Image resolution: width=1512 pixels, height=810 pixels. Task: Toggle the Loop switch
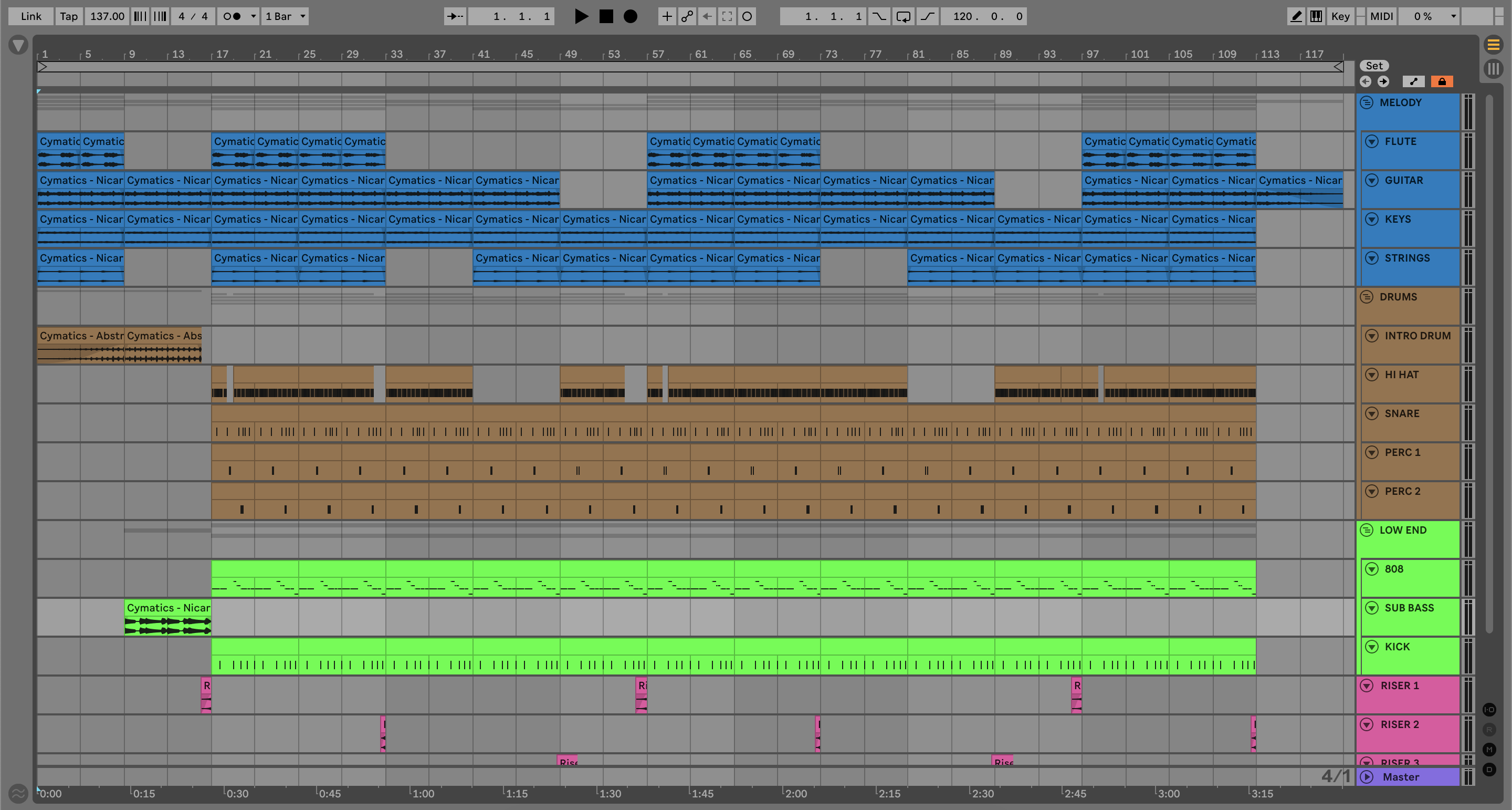(x=904, y=16)
